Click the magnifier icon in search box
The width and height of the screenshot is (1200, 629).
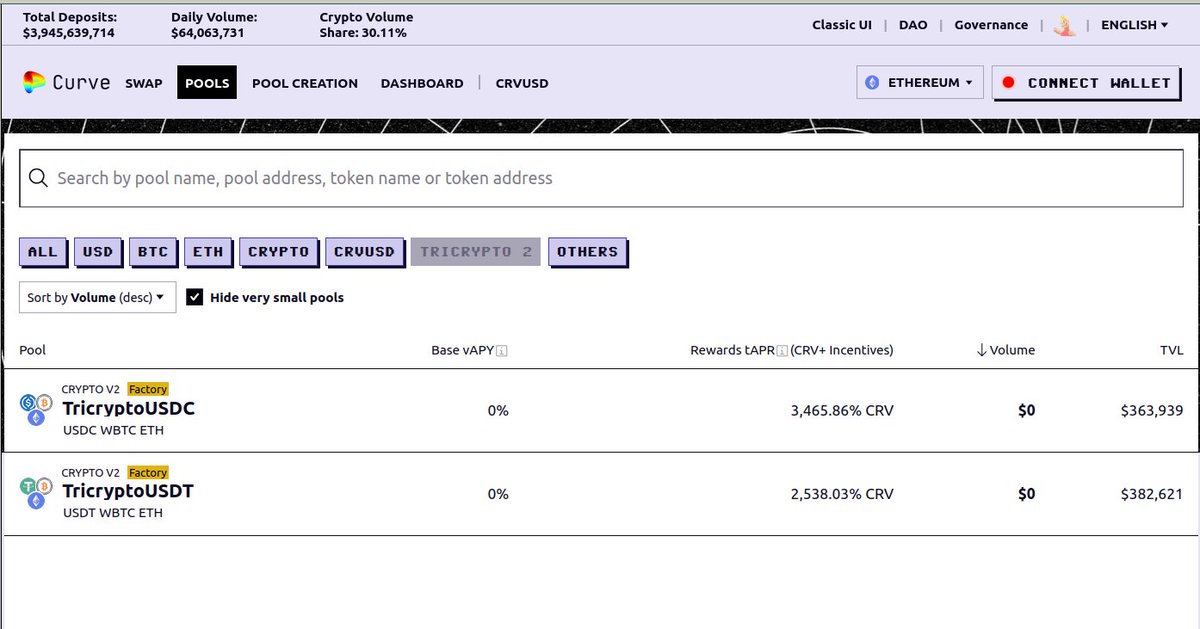click(39, 178)
